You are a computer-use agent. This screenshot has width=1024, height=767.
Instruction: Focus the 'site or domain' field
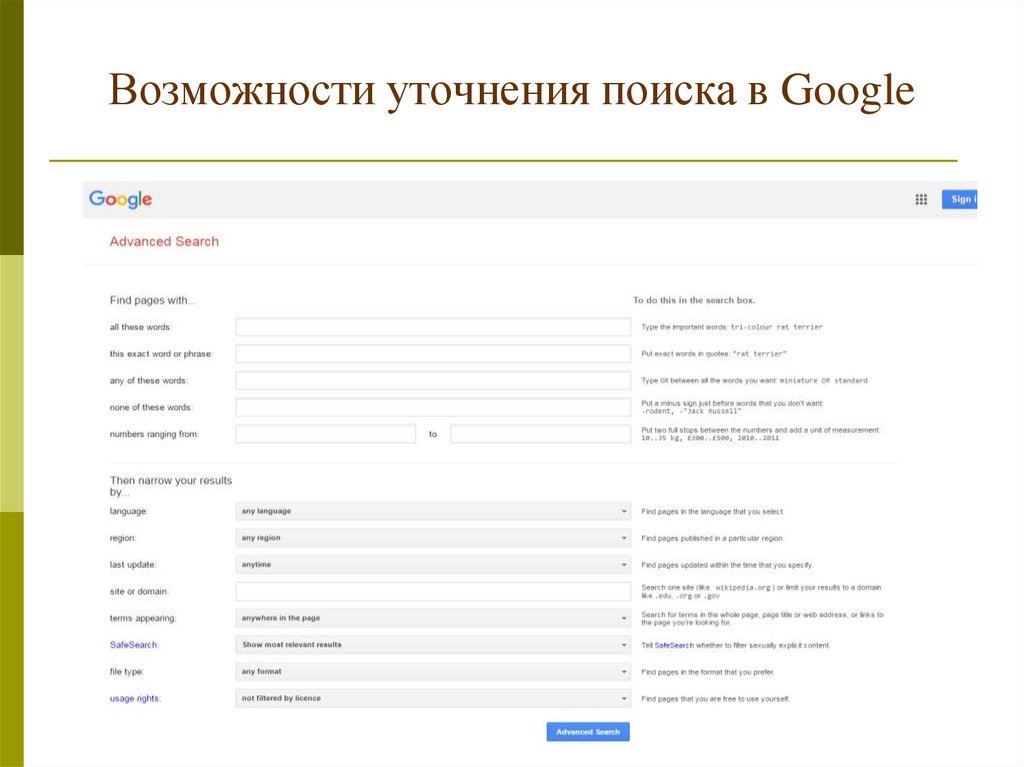point(433,591)
